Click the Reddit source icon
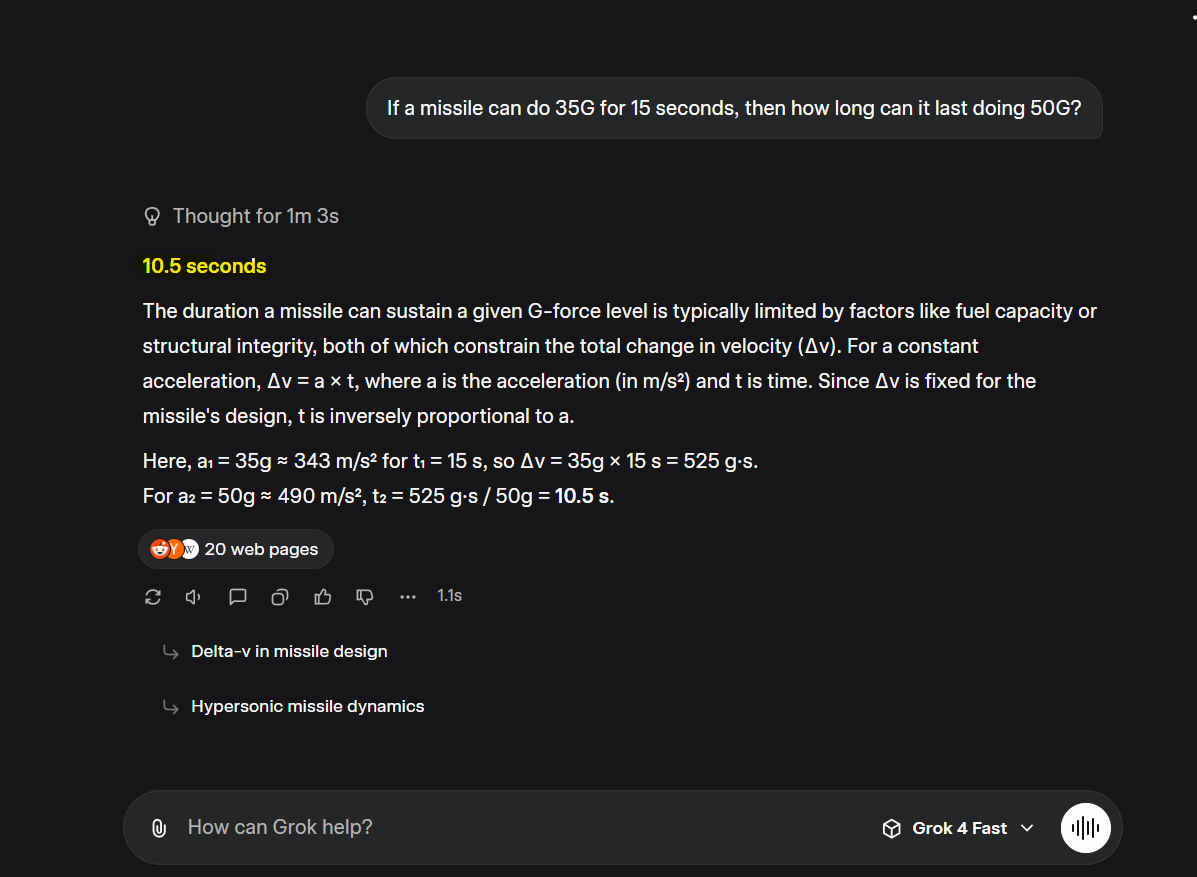This screenshot has height=877, width=1197. 159,549
